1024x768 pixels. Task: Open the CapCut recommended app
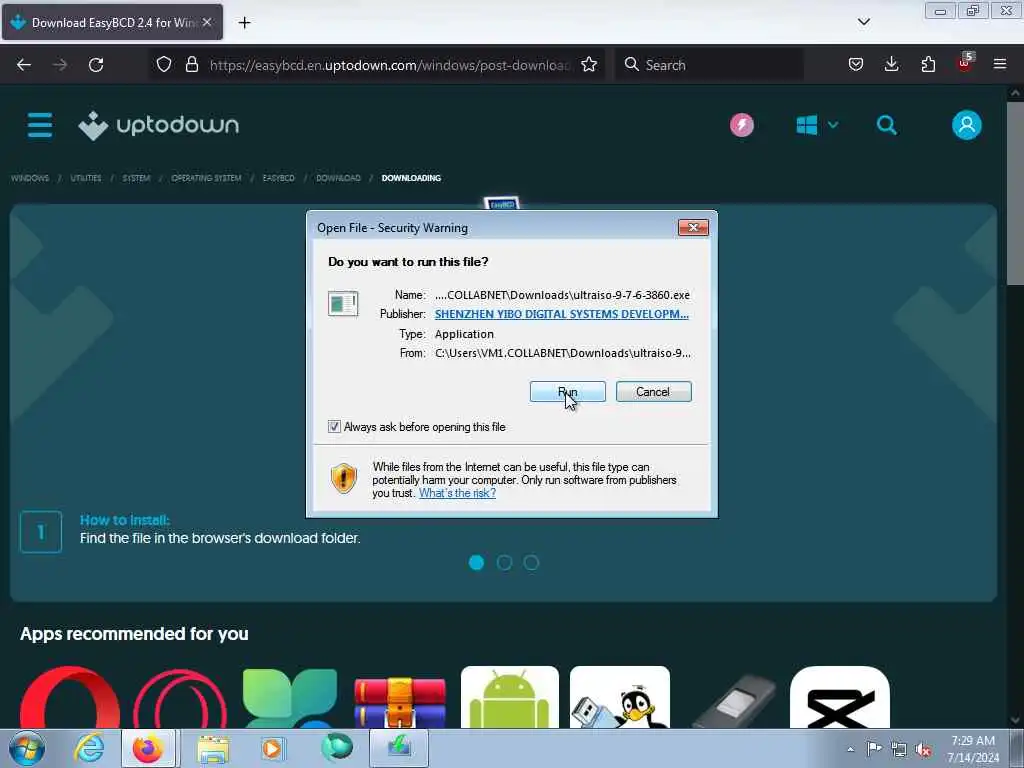(x=840, y=697)
